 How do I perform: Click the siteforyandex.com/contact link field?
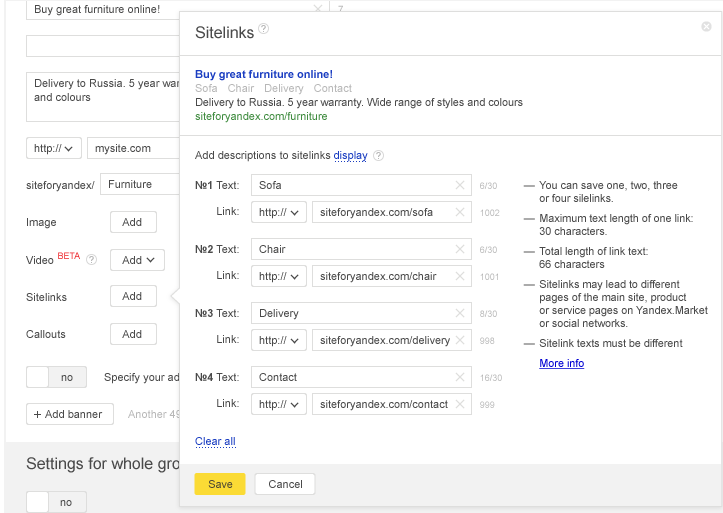383,404
